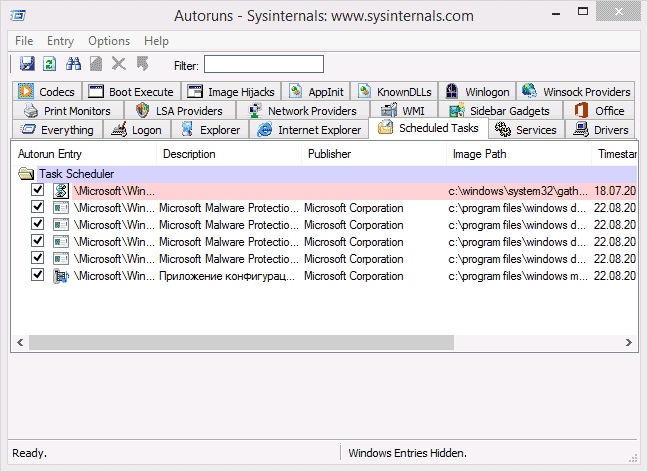Open the AppInit tab
This screenshot has width=648, height=472.
[x=316, y=91]
